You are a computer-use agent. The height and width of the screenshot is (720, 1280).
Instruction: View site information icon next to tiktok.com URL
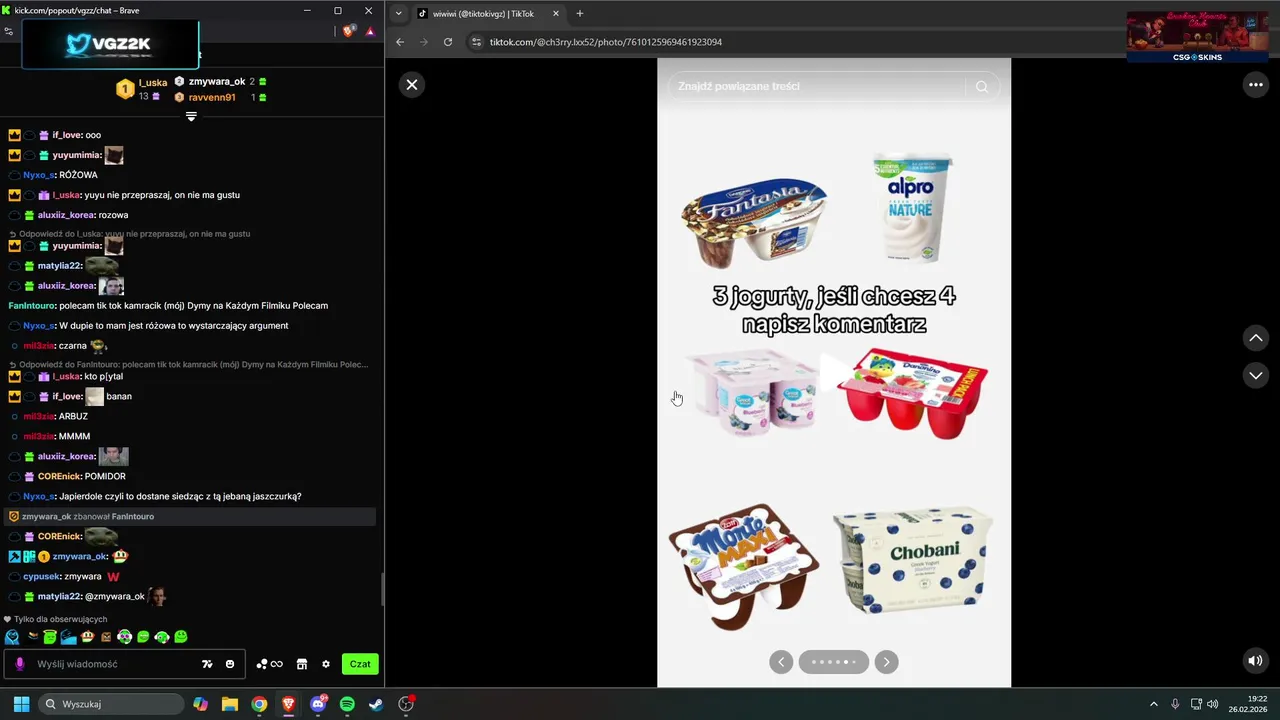pos(476,42)
